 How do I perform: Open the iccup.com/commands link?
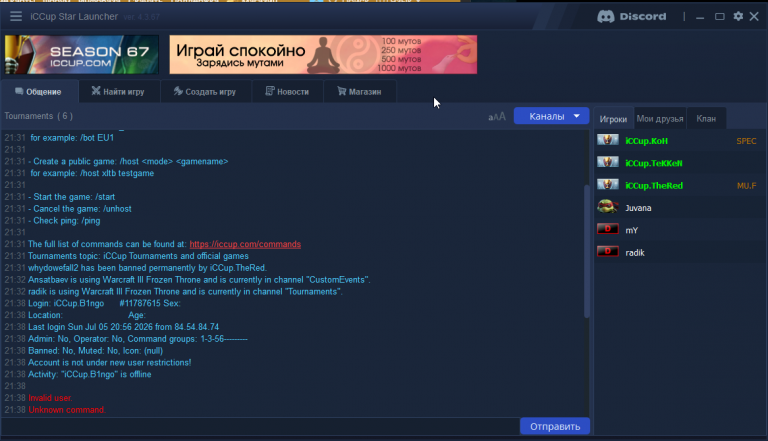coord(245,244)
